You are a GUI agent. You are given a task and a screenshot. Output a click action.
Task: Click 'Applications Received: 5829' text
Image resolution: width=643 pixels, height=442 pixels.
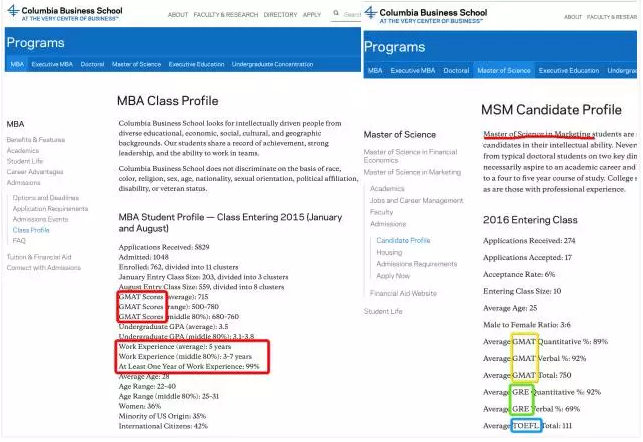point(164,247)
